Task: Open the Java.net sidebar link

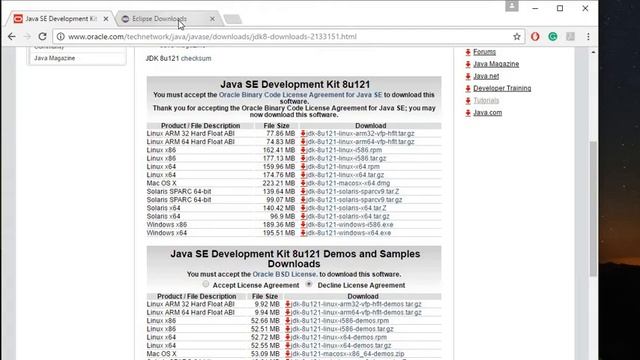Action: coord(486,76)
